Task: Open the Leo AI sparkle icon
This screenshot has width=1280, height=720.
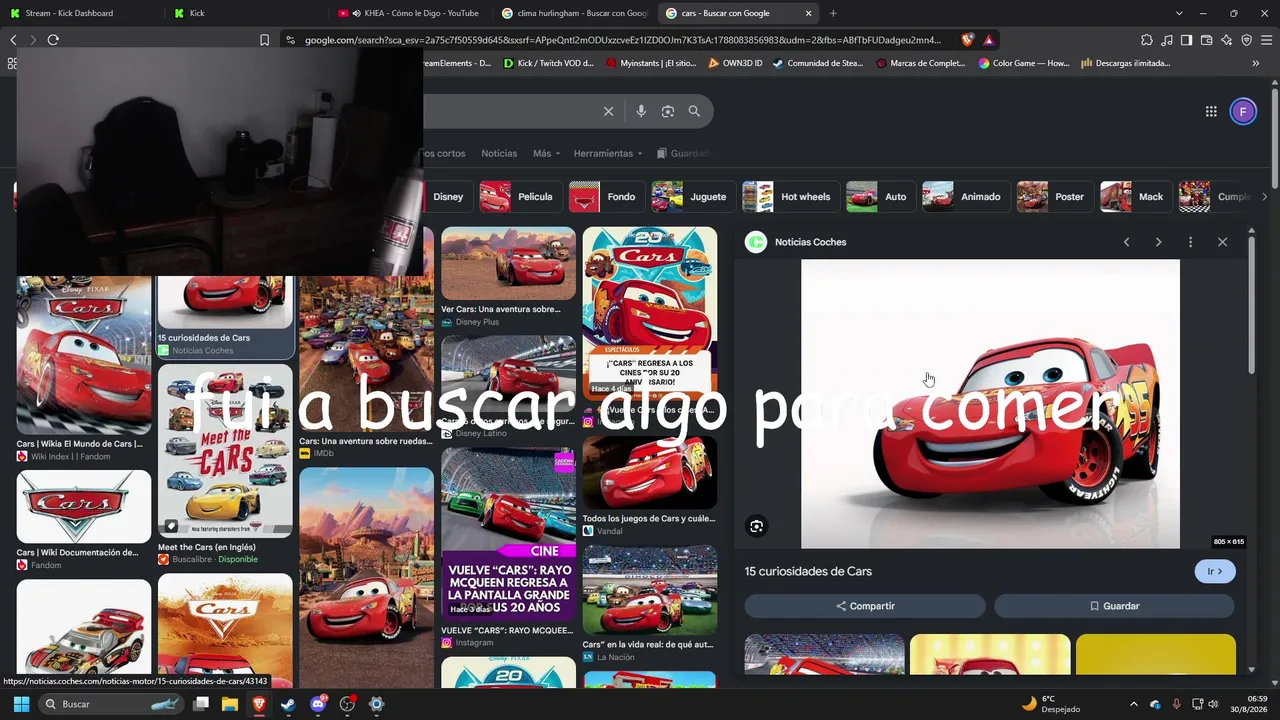Action: point(1226,40)
